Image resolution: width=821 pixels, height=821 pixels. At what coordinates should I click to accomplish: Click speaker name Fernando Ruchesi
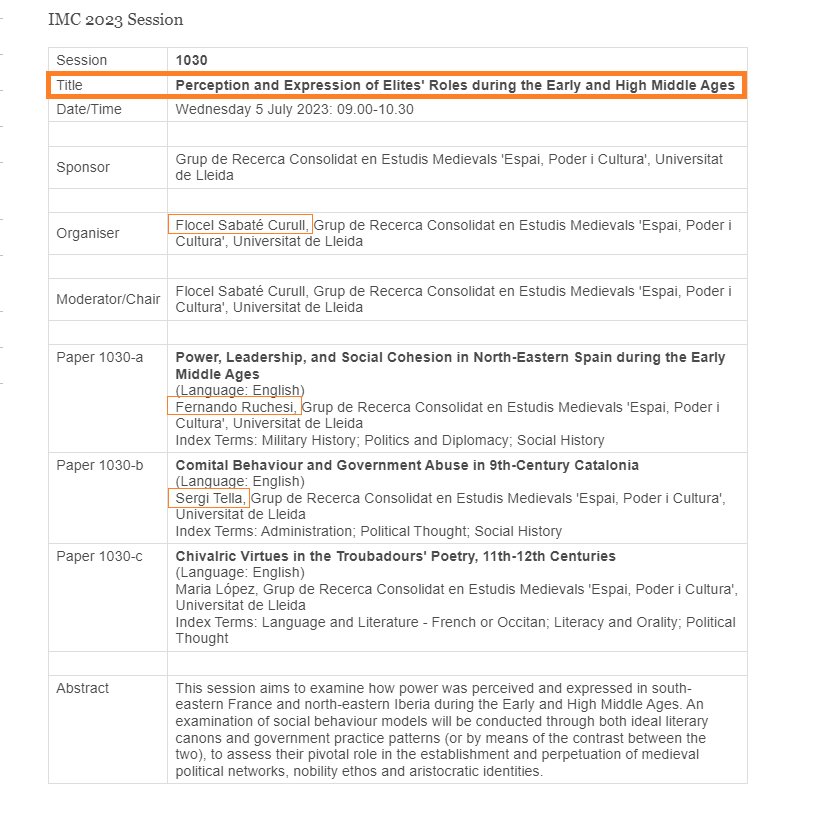click(235, 406)
